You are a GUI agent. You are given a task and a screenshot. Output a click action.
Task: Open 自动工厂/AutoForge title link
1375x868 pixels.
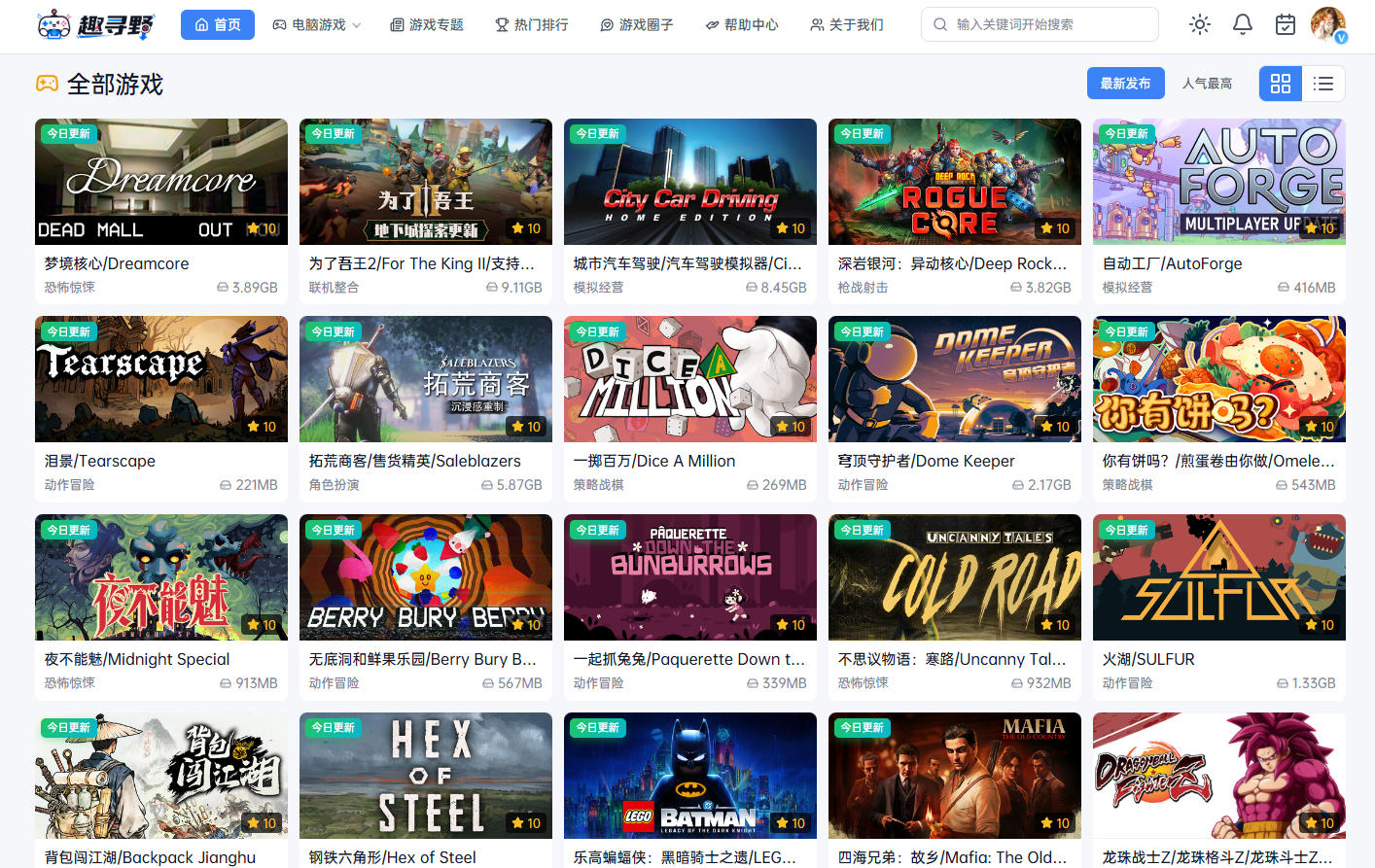click(x=1172, y=263)
